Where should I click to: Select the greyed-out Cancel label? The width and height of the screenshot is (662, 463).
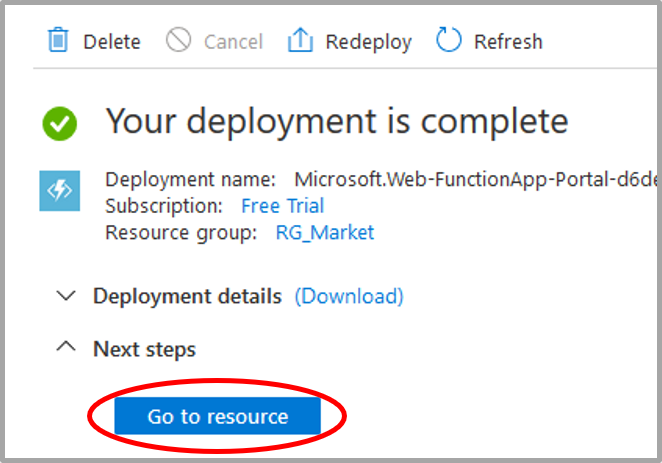click(233, 42)
